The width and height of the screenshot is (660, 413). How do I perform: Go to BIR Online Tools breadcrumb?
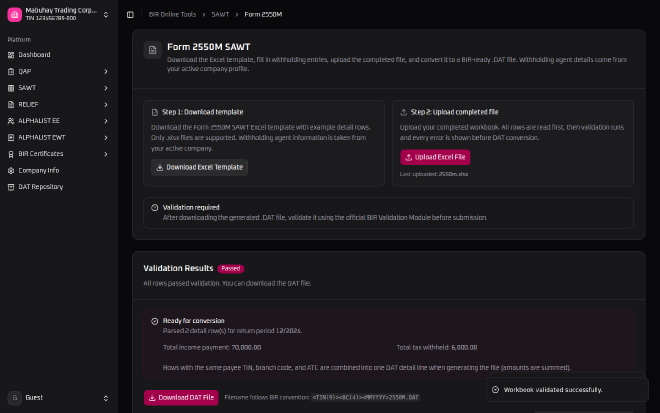coord(172,14)
